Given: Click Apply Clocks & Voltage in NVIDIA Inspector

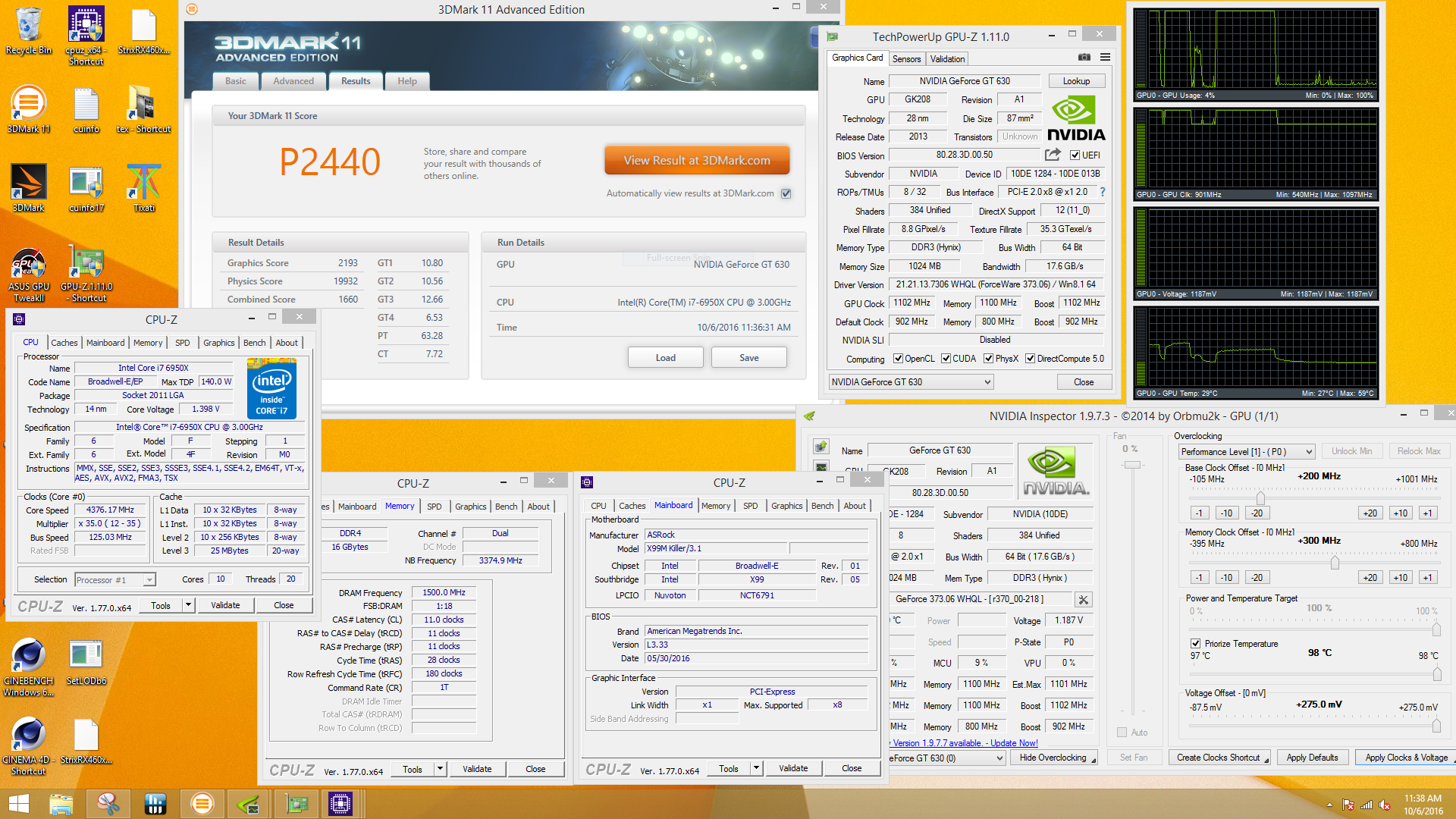Looking at the screenshot, I should pos(1407,758).
